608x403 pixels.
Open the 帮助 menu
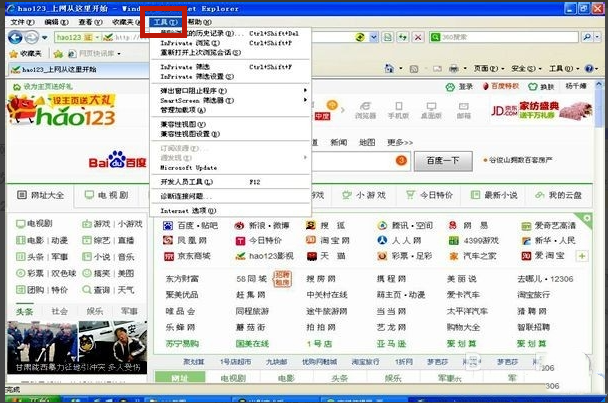click(x=199, y=22)
